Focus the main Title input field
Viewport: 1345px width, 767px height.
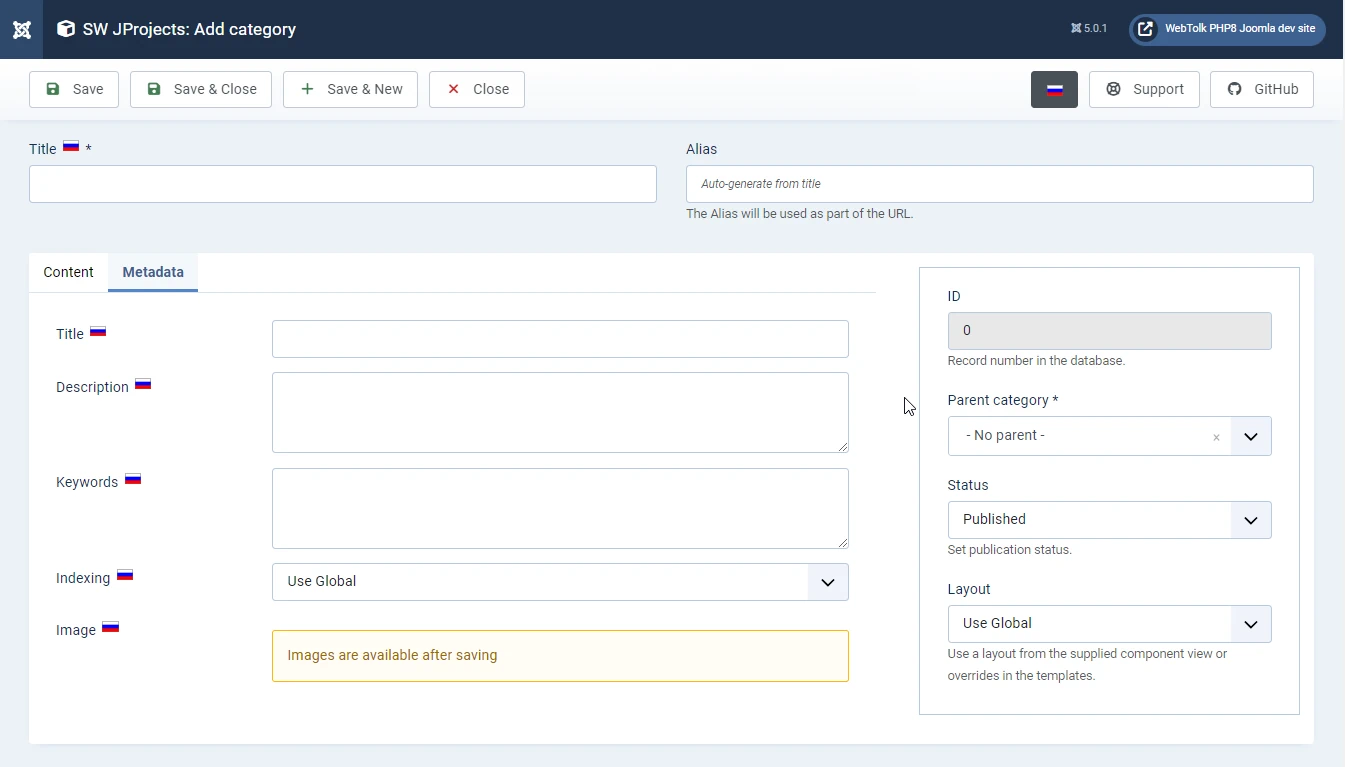[x=343, y=184]
